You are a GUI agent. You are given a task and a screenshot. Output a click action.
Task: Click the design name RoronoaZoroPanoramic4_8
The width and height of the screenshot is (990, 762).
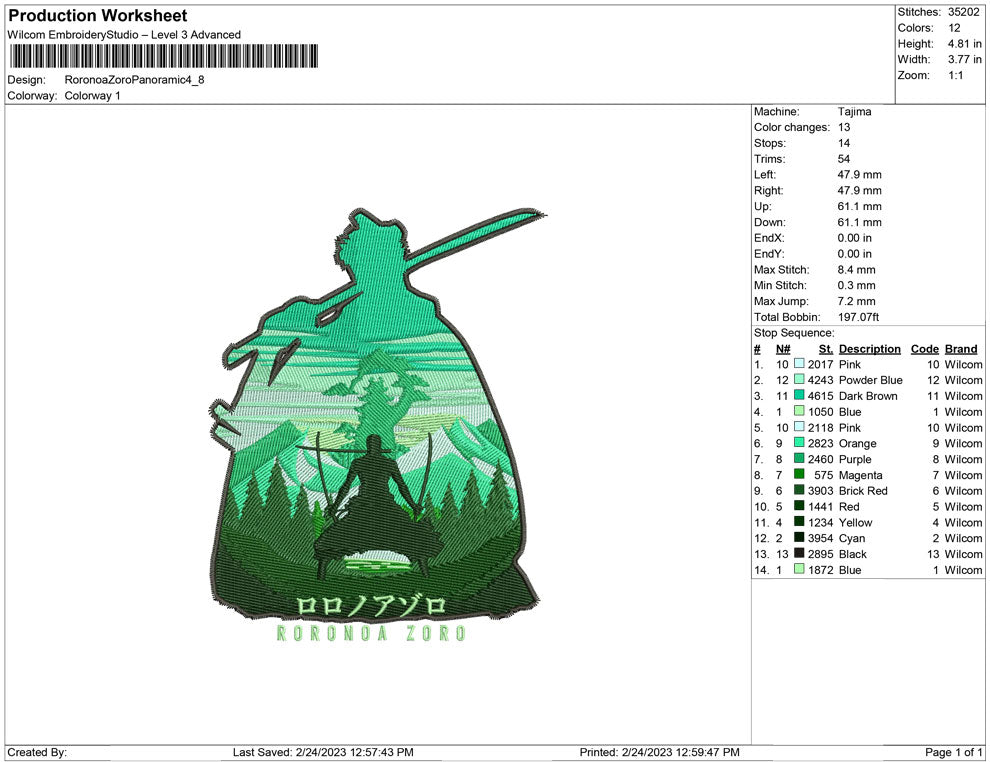[x=134, y=80]
